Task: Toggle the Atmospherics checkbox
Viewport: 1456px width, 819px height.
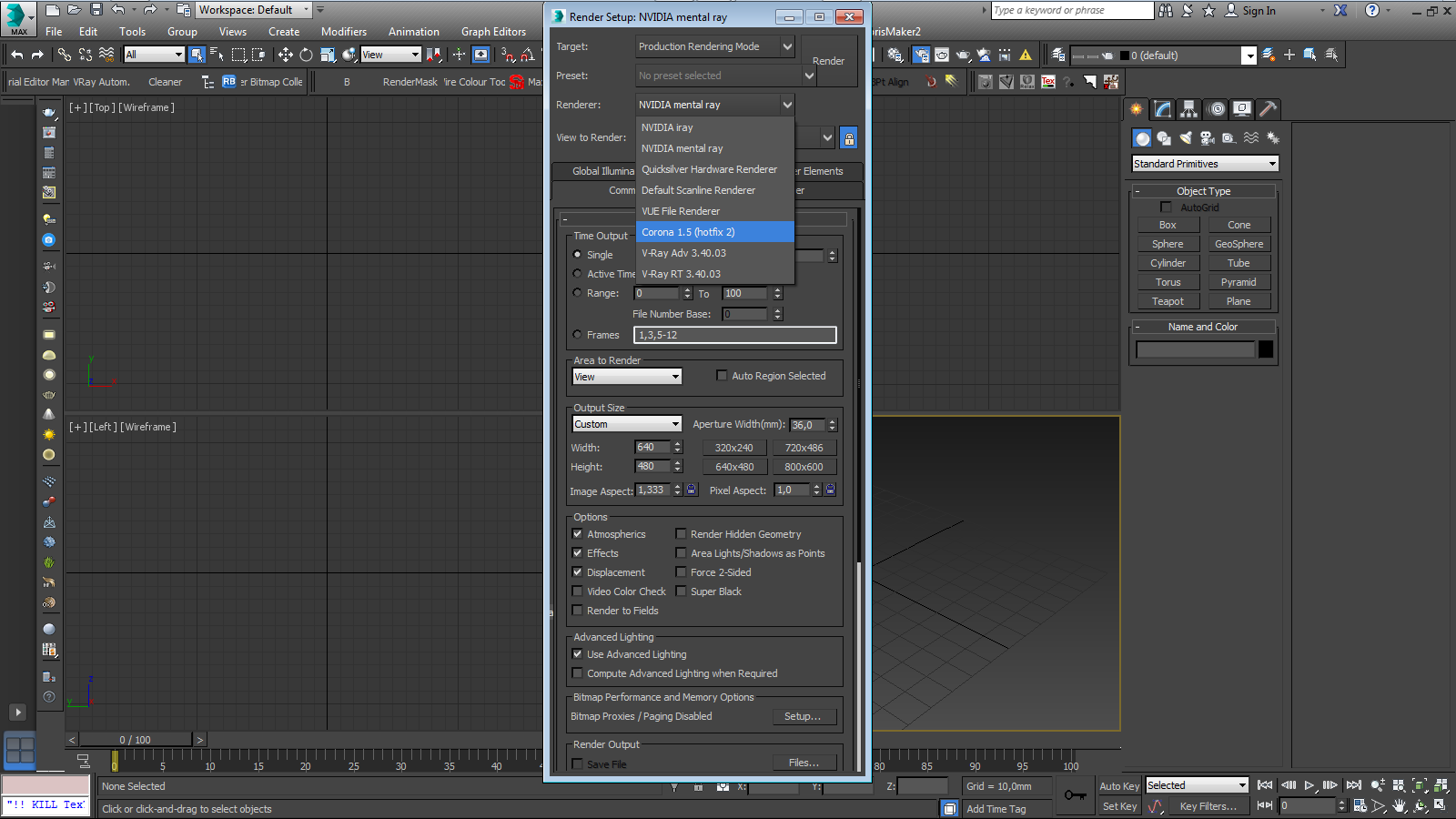Action: coord(577,534)
